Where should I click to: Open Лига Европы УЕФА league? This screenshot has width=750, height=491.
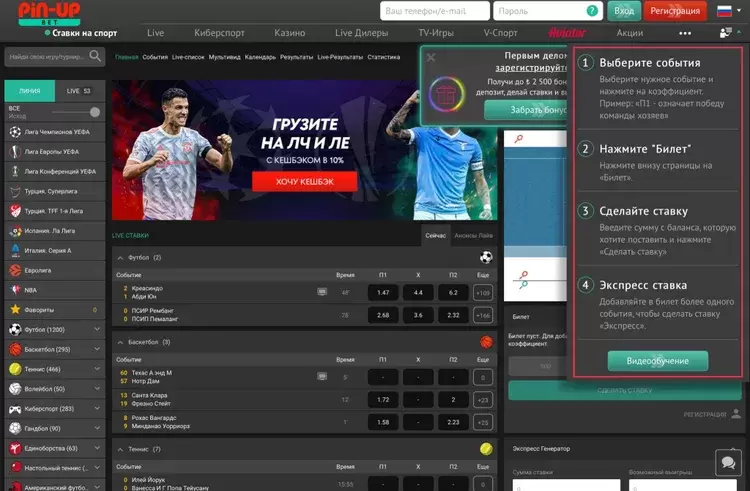(55, 152)
